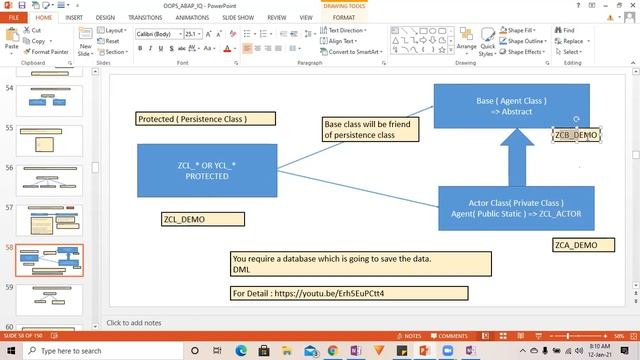Insert a New Slide
640x360 pixels.
85,42
